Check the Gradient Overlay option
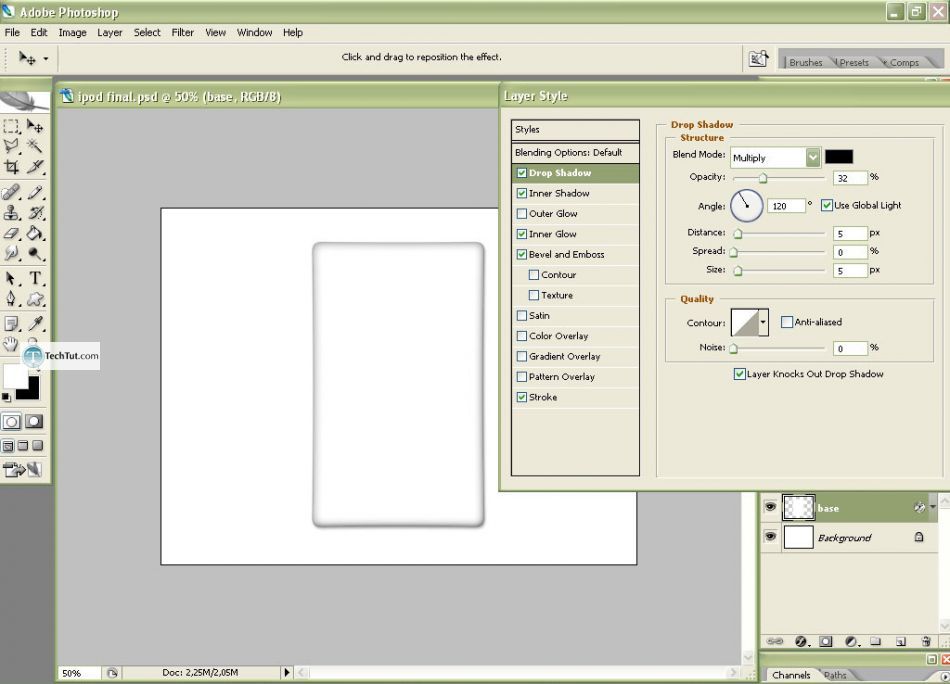950x684 pixels. pyautogui.click(x=522, y=356)
